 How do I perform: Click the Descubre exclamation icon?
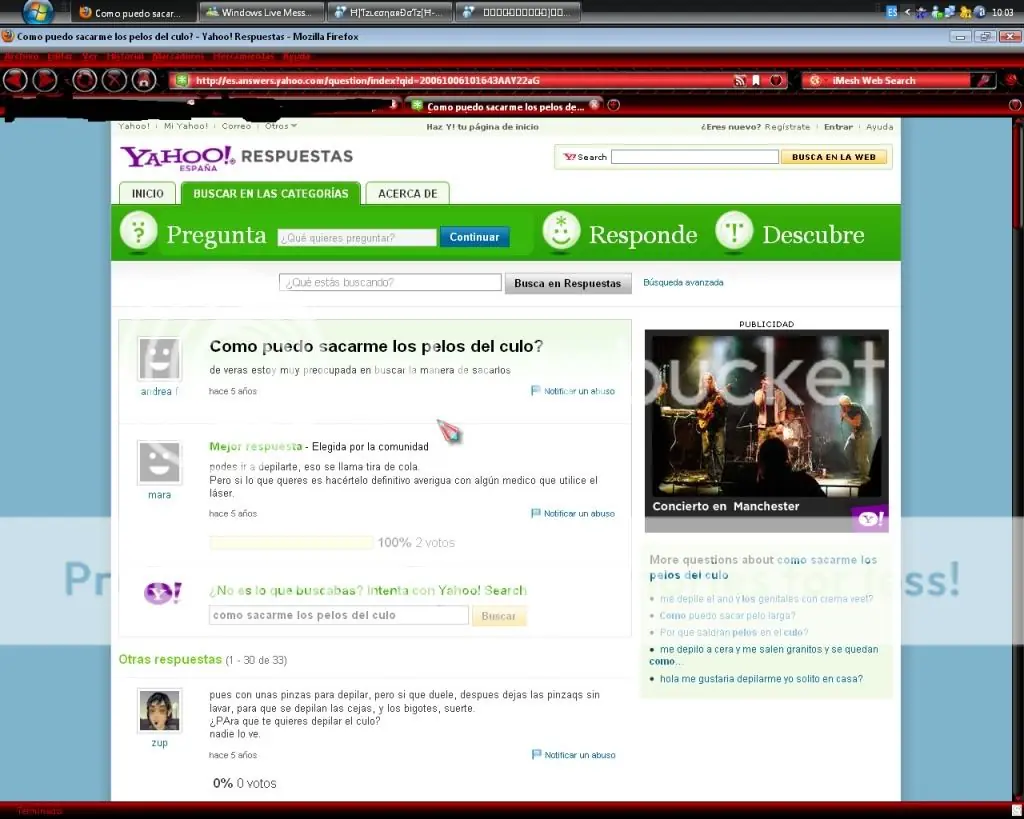point(734,232)
